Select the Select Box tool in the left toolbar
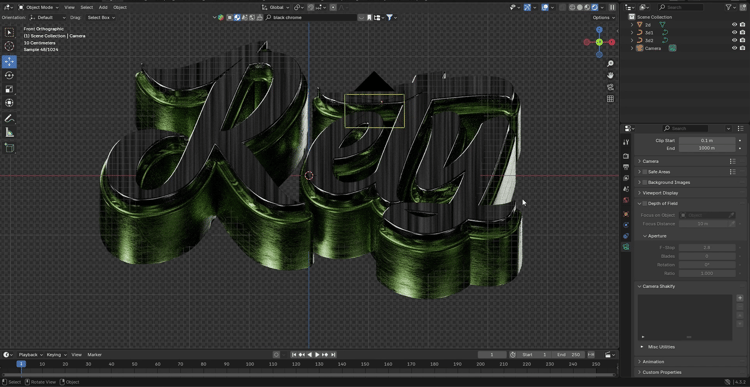This screenshot has height=387, width=750. (9, 33)
